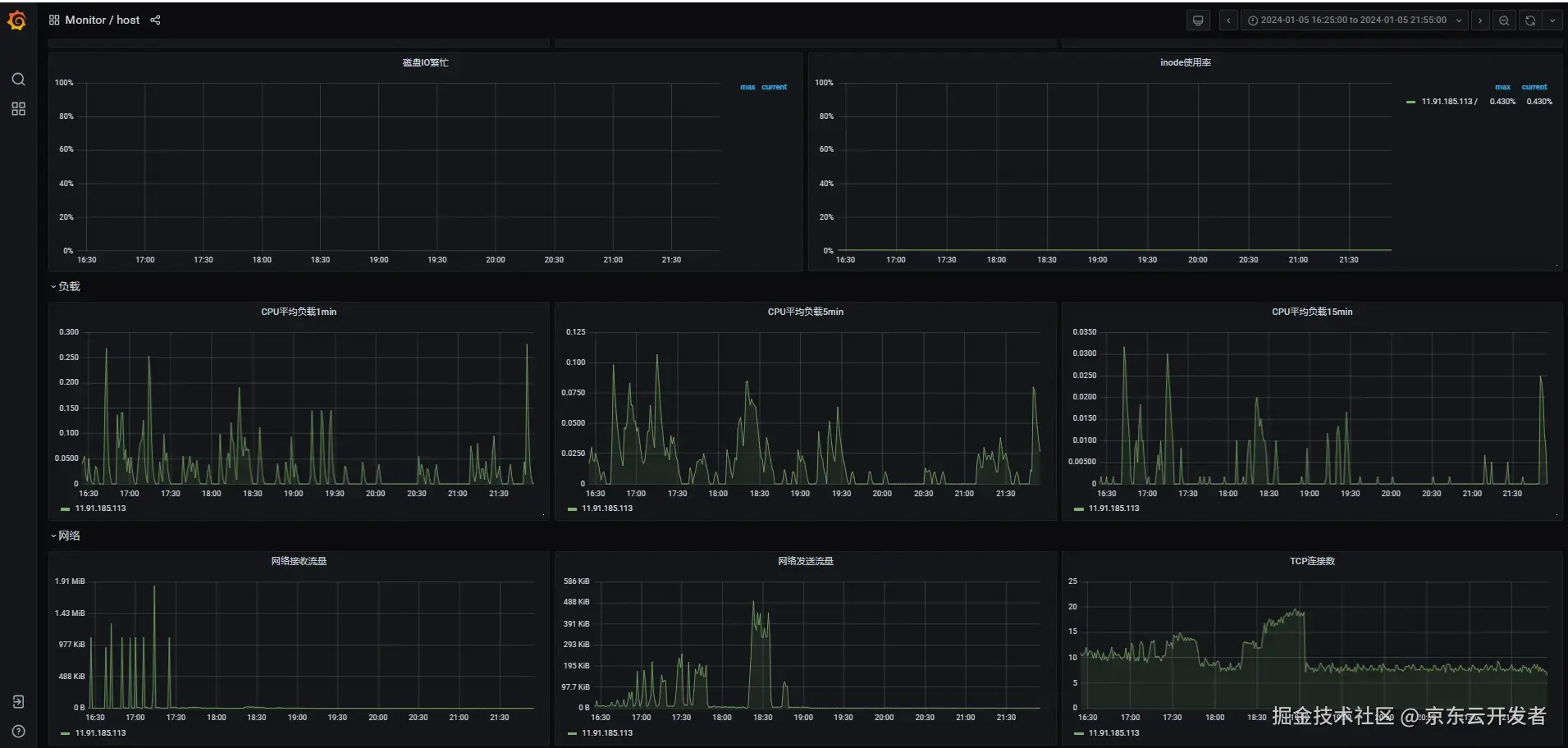This screenshot has width=1568, height=748.
Task: Collapse the 负载 row
Action: 66,285
